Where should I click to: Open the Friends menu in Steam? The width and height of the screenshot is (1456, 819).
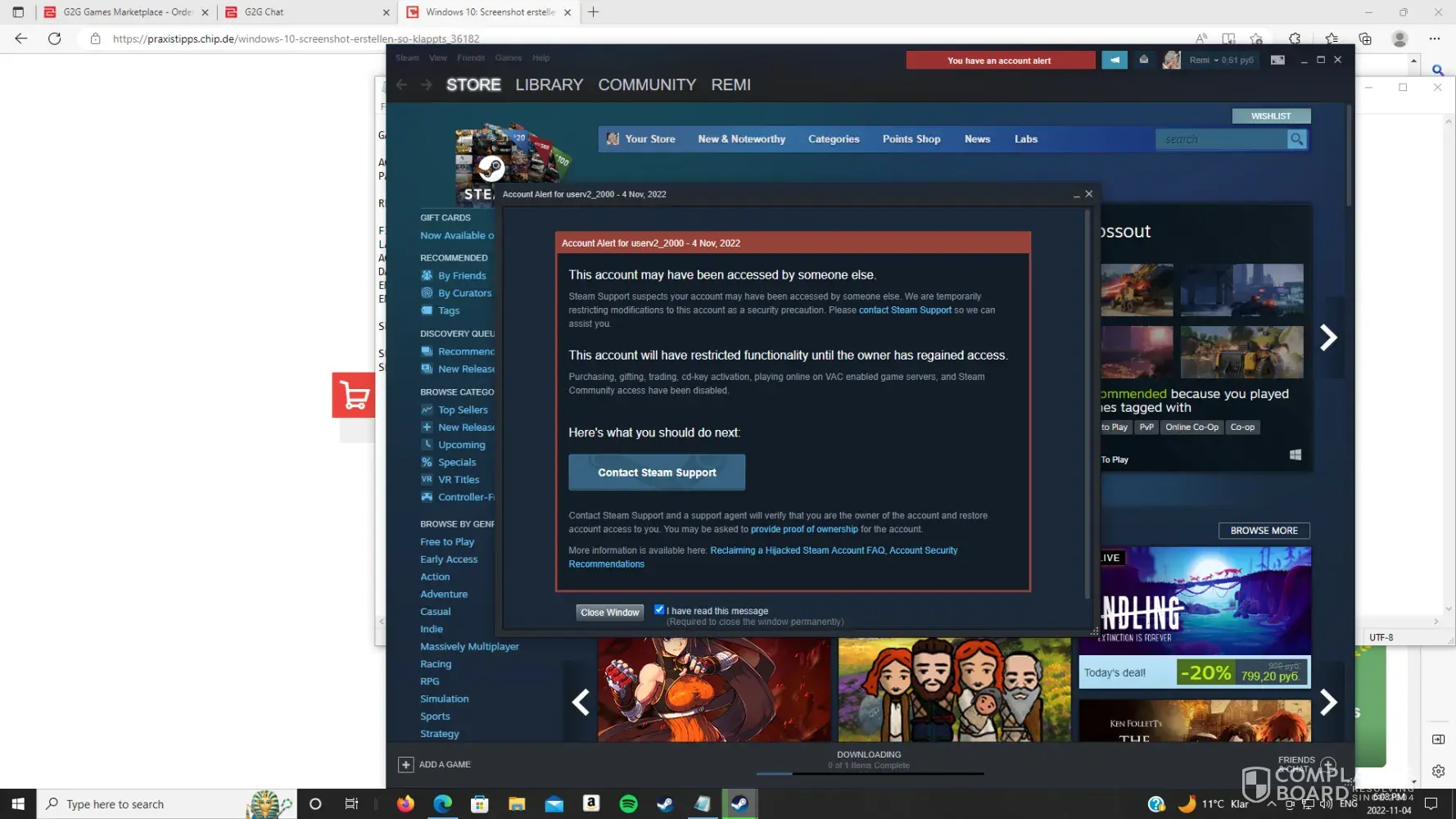[x=471, y=58]
